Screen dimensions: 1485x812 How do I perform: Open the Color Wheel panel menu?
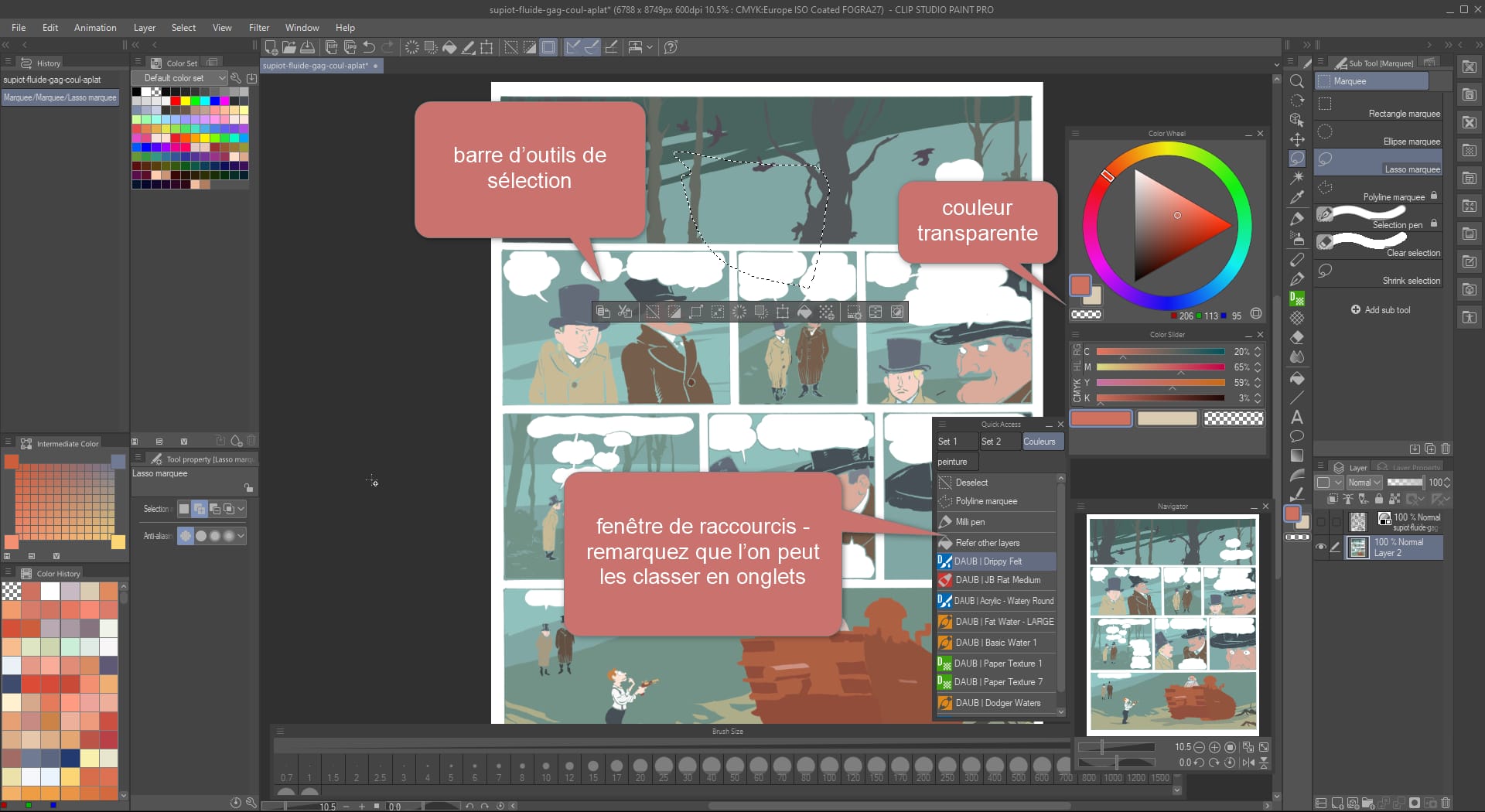click(x=1075, y=133)
